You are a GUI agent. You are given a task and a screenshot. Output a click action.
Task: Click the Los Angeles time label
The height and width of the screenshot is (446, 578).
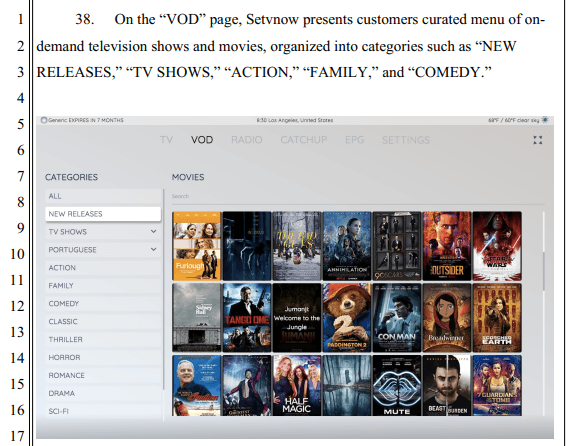(295, 120)
